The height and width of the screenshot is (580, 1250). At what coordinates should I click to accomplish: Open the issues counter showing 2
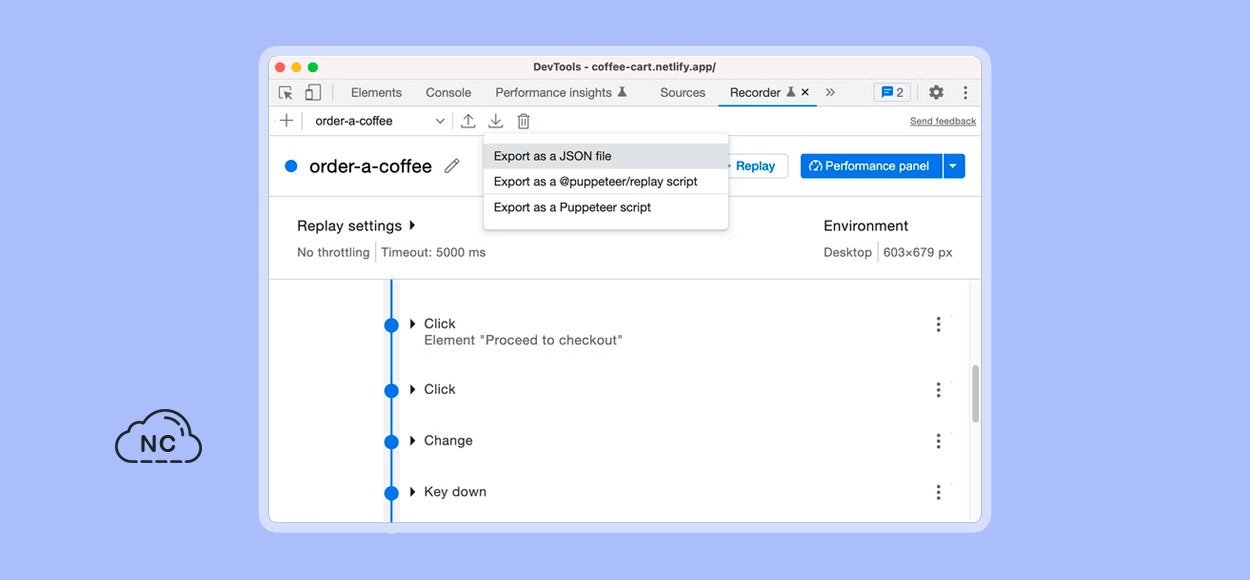coord(892,92)
